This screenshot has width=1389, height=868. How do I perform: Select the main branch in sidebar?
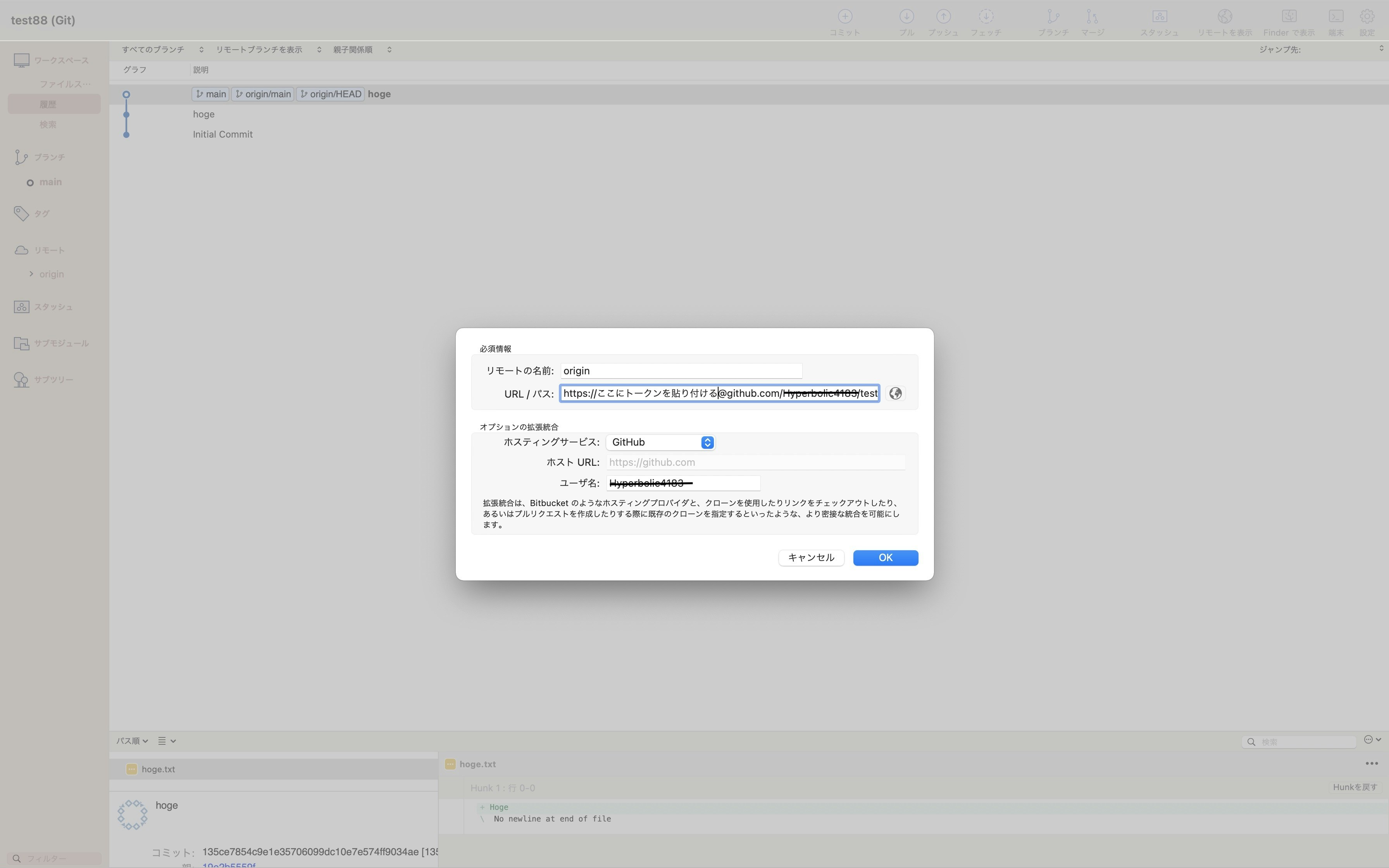click(x=50, y=182)
